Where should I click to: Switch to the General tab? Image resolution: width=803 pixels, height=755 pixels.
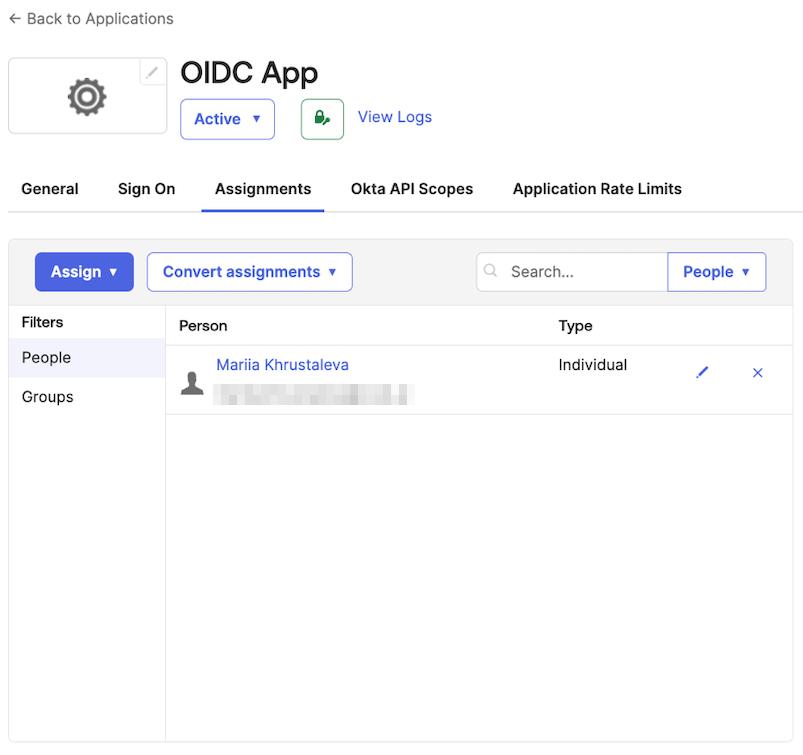[50, 189]
